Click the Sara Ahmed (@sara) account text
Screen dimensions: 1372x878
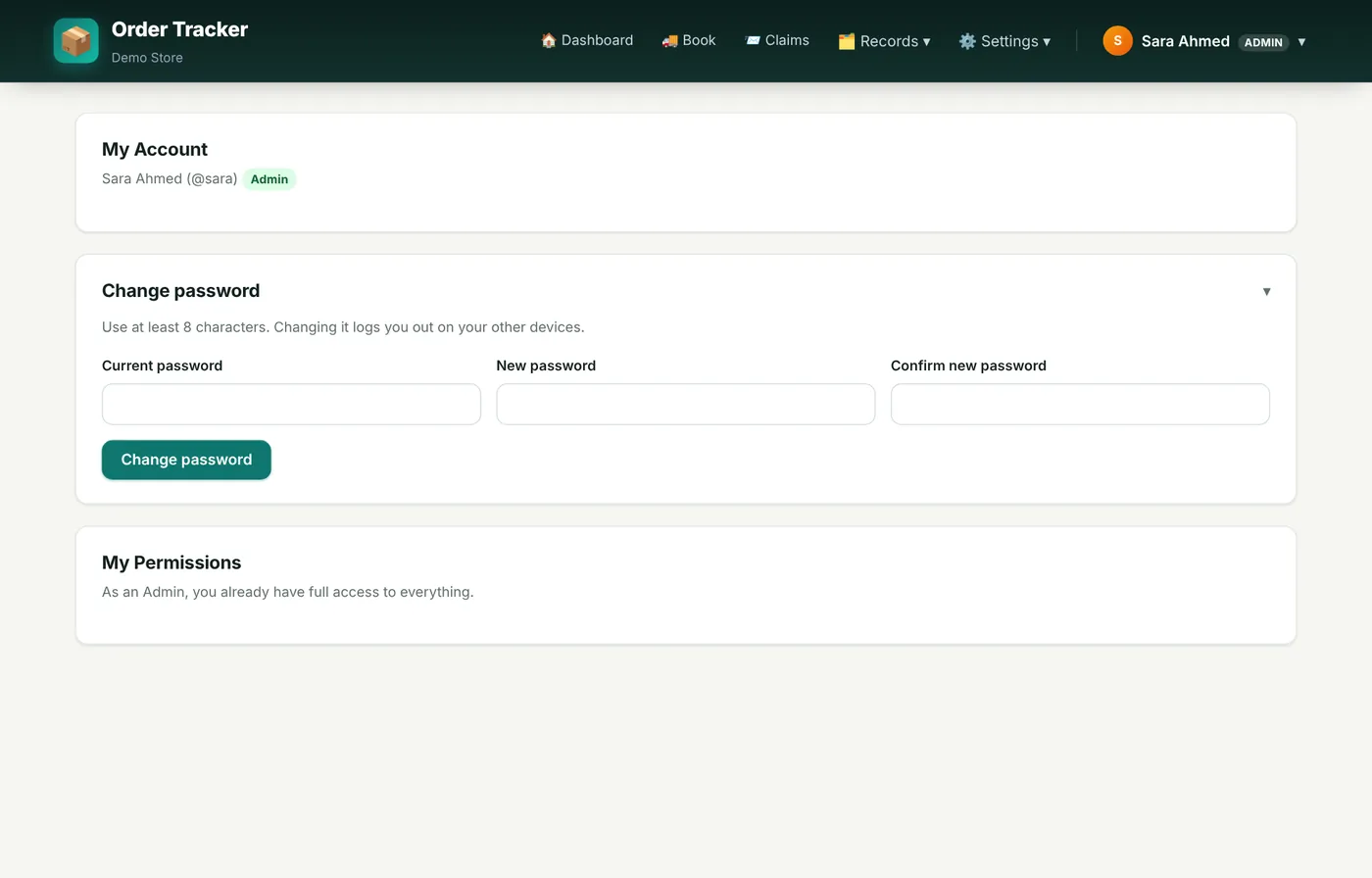(170, 178)
